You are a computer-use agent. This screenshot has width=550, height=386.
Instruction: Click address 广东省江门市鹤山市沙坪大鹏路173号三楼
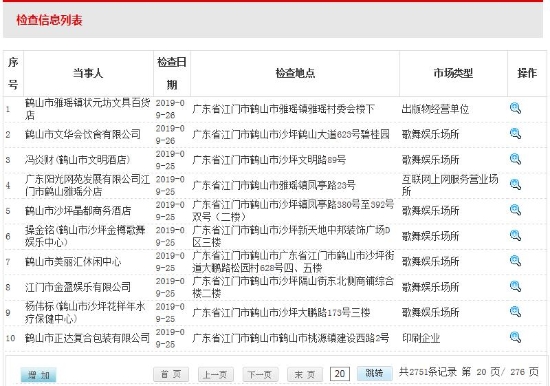(281, 312)
